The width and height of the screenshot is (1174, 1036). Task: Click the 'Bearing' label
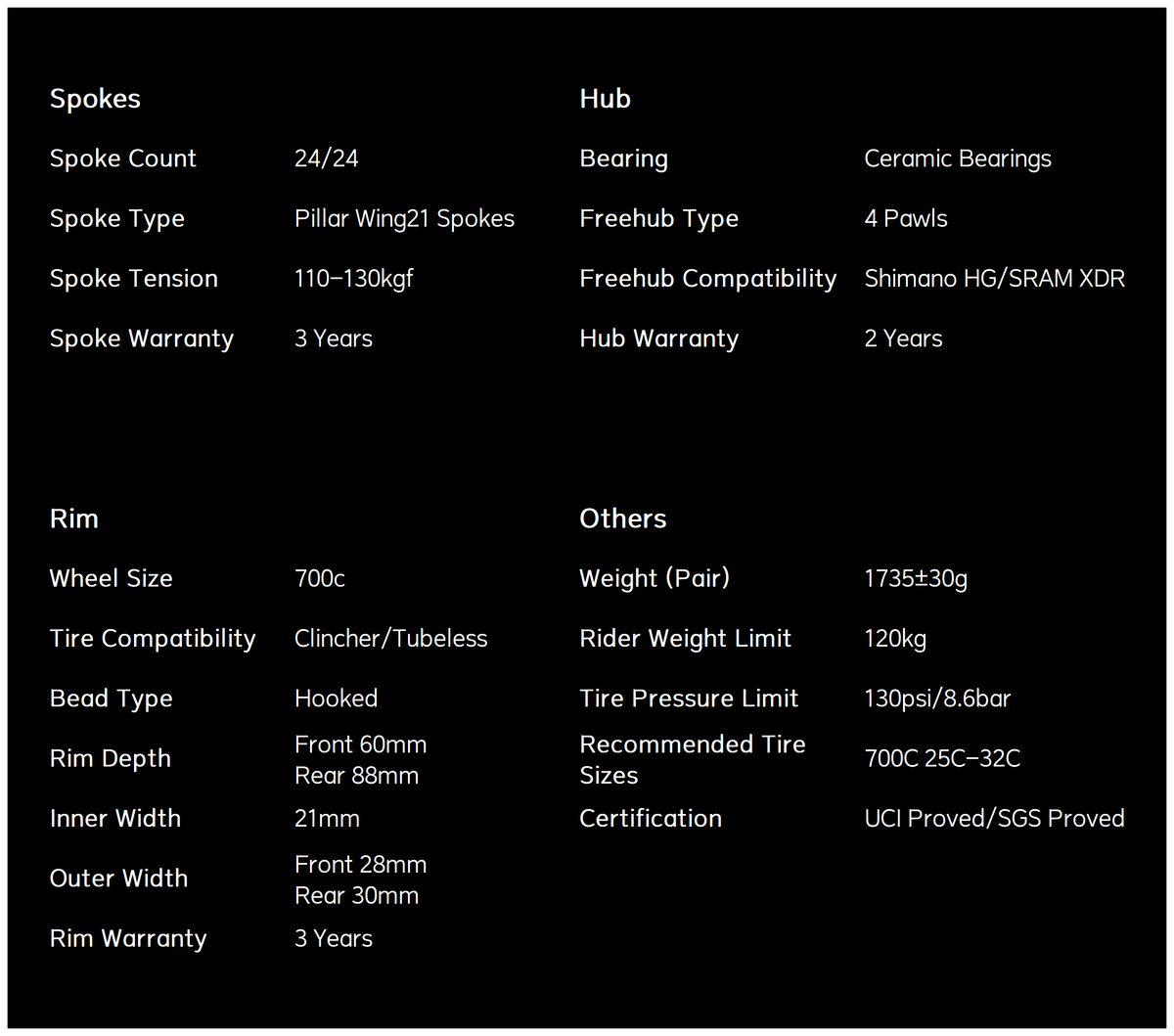point(623,159)
